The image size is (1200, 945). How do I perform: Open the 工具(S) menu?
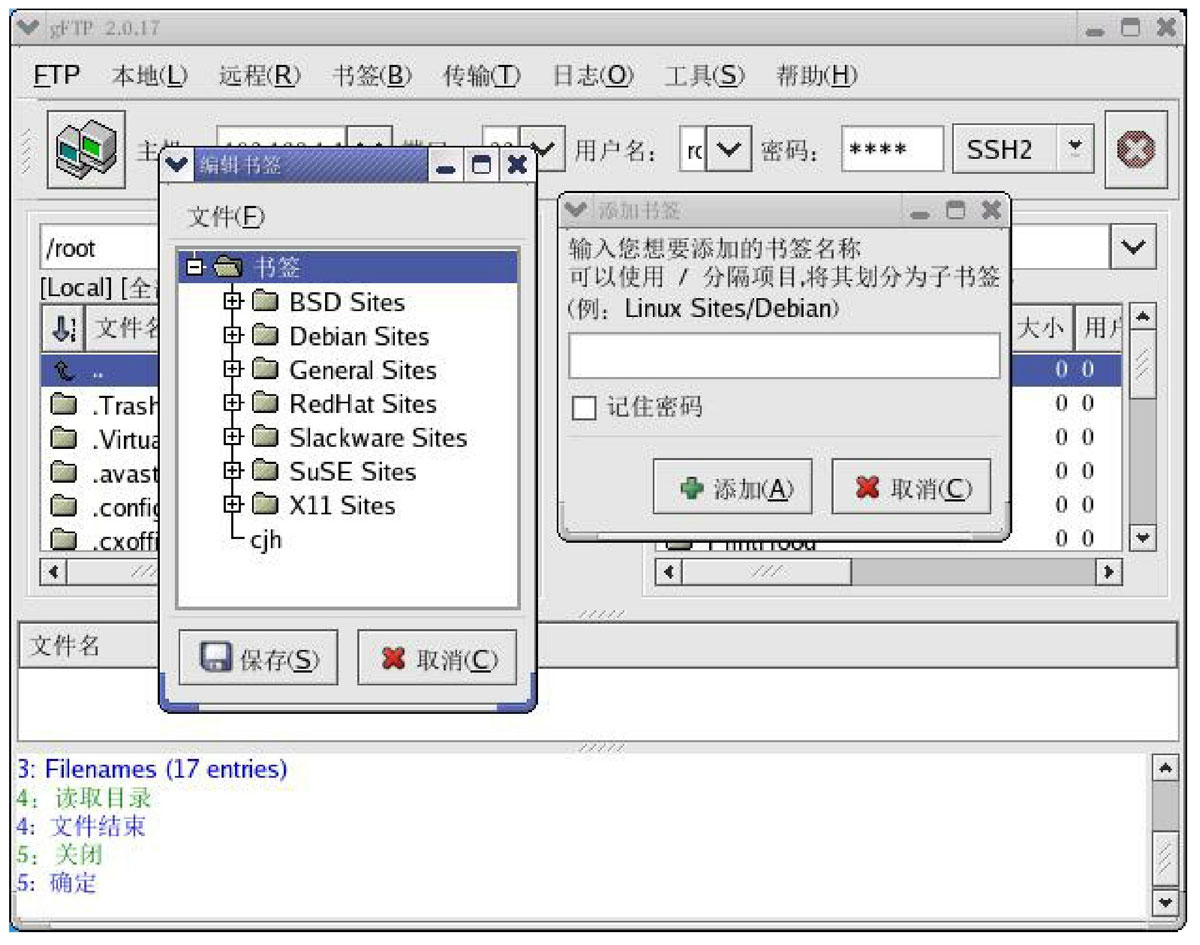(x=705, y=75)
